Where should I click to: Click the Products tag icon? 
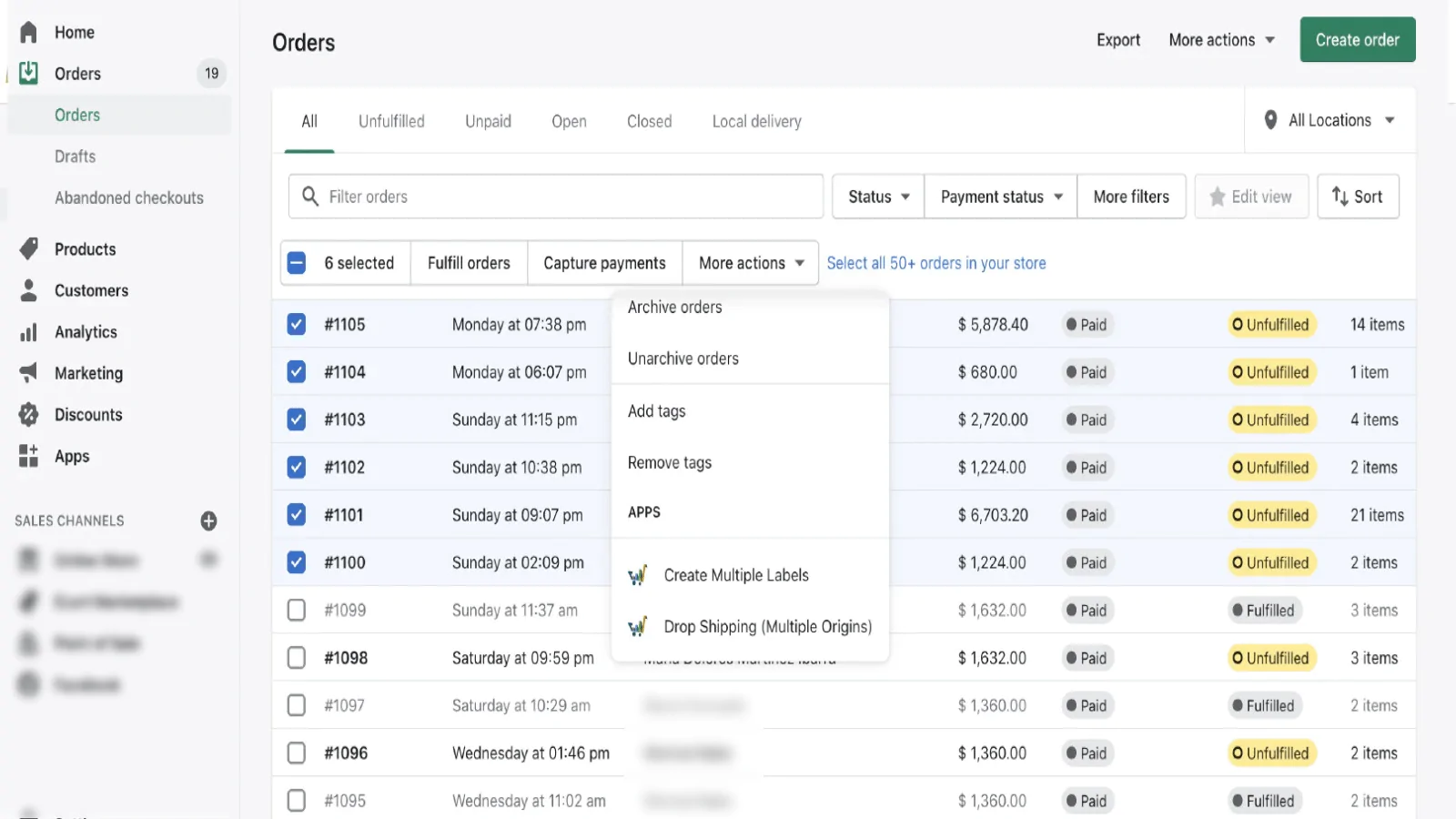click(x=28, y=248)
